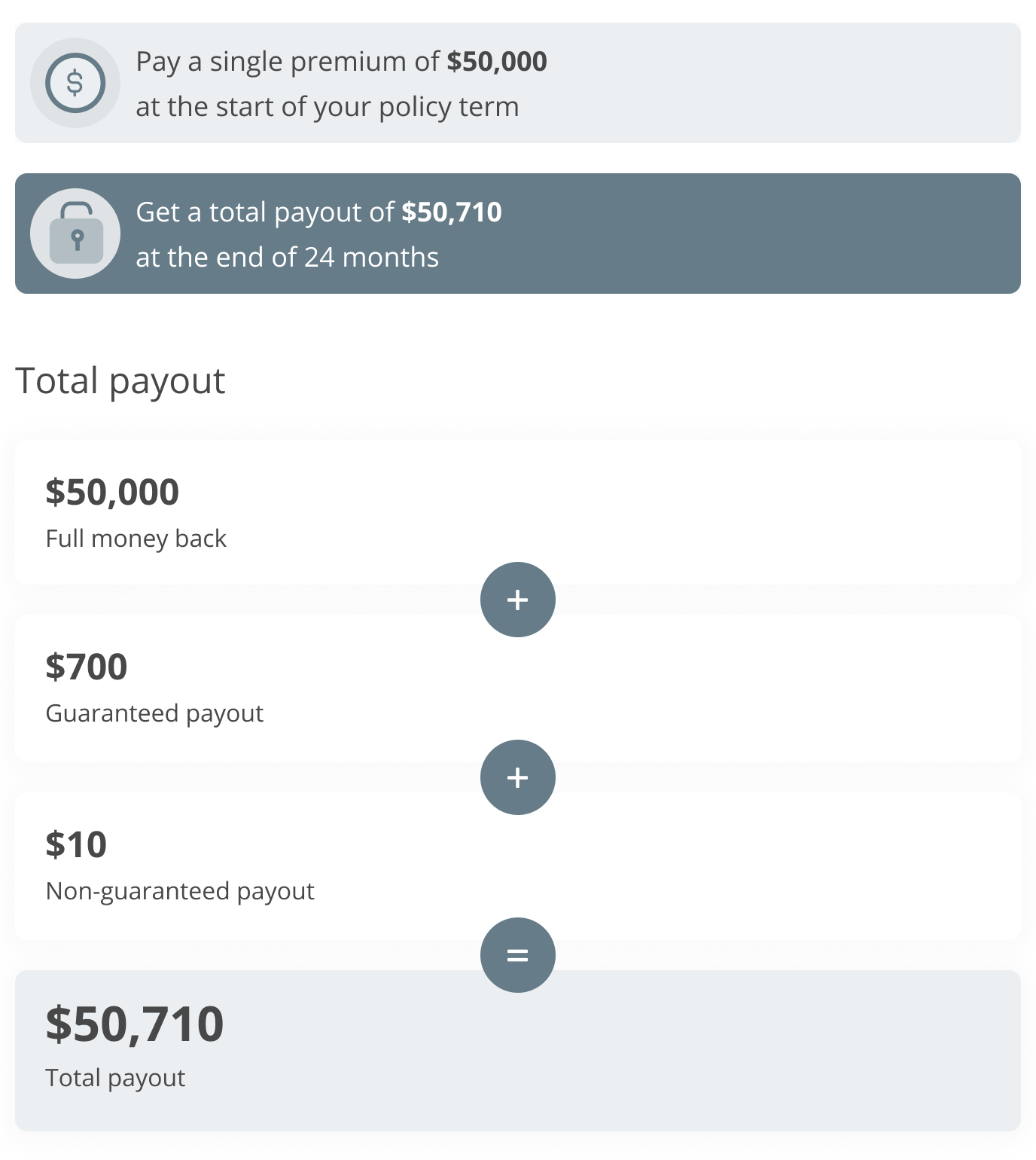The width and height of the screenshot is (1036, 1160).
Task: Click the second plus circle icon
Action: 517,777
